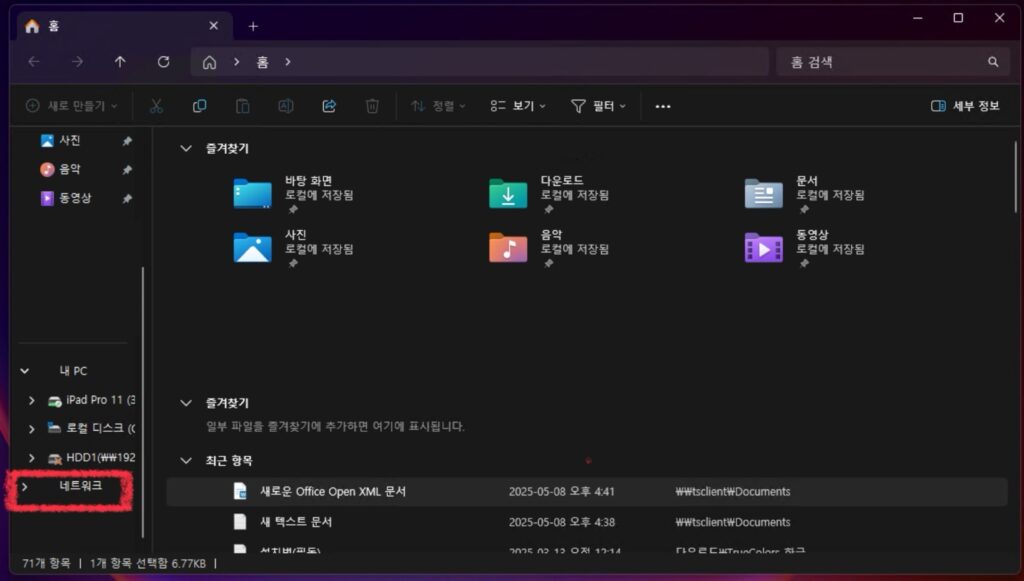Expand the iPad Pro 11 tree node
Screen dimensions: 1024x581
[x=31, y=400]
